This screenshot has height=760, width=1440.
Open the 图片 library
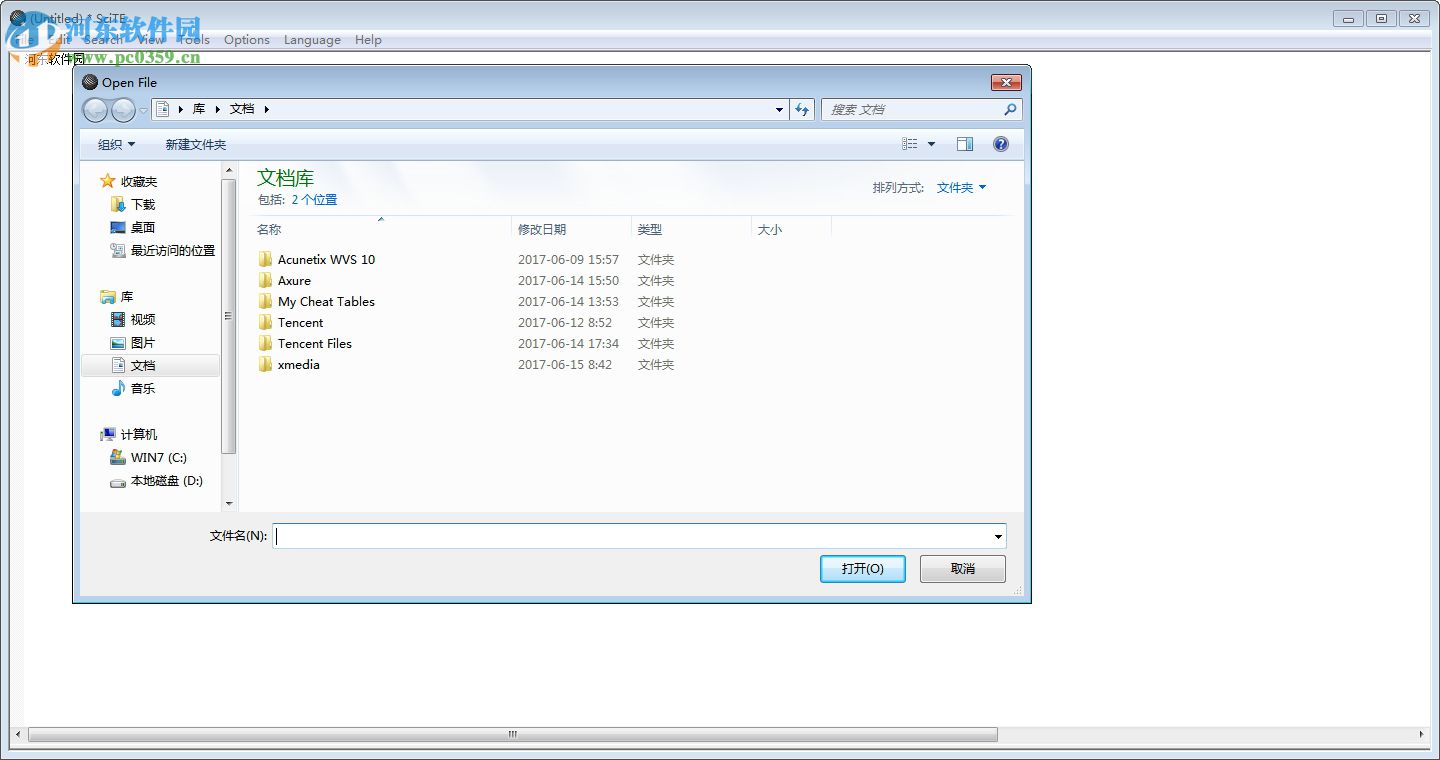[133, 342]
